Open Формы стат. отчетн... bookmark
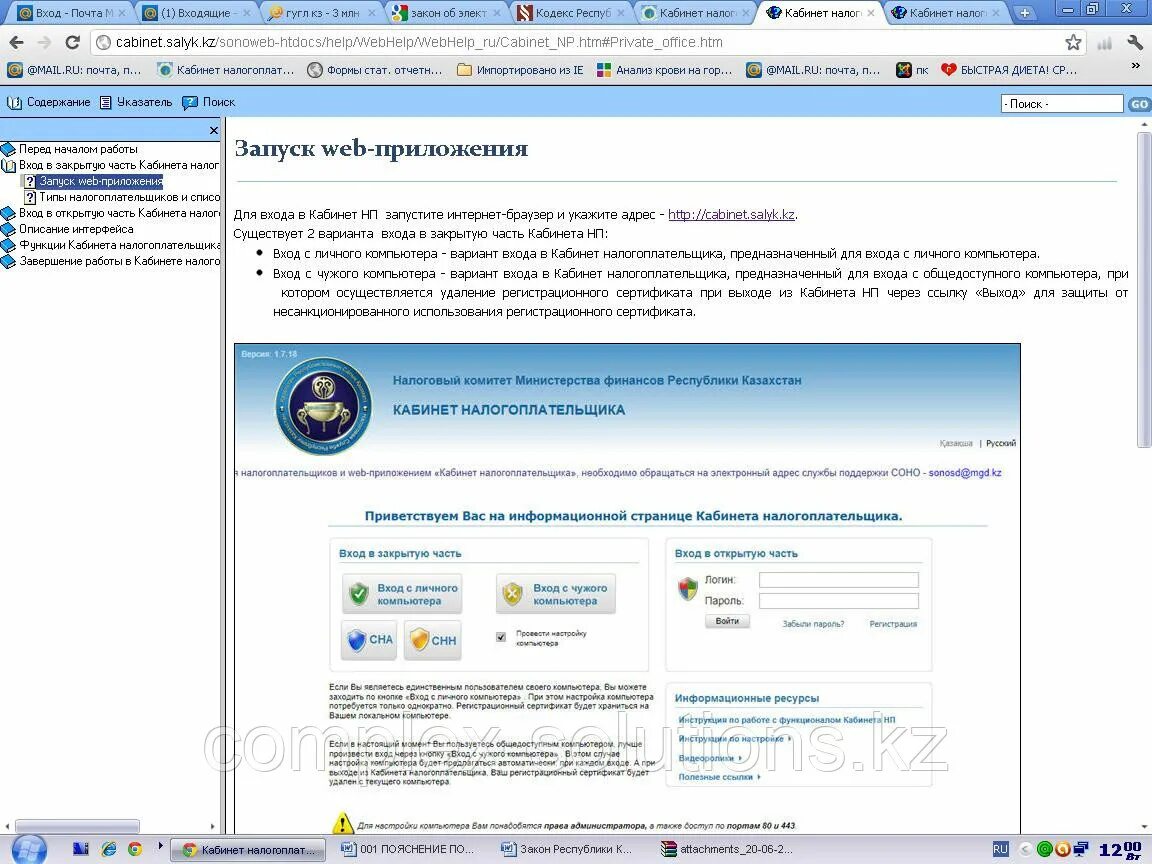This screenshot has width=1152, height=864. coord(375,71)
